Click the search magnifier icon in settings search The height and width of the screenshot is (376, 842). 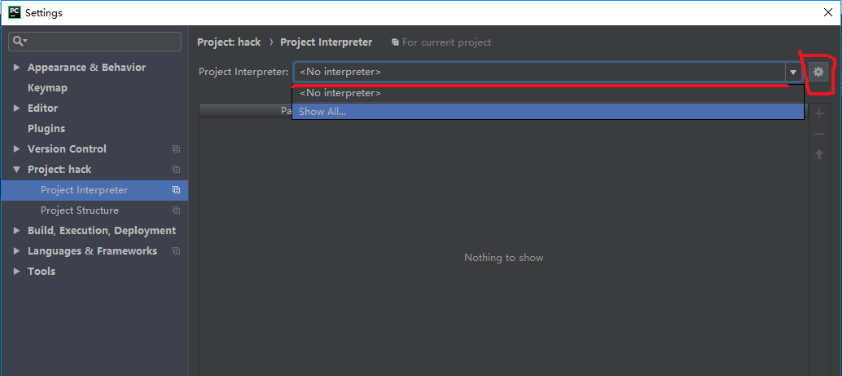(19, 41)
